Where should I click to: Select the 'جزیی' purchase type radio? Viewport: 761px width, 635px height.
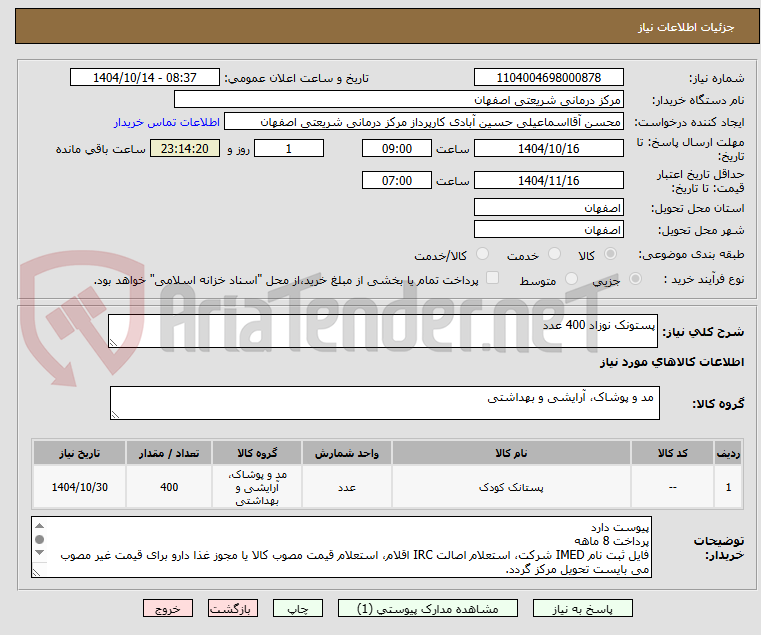tap(635, 279)
